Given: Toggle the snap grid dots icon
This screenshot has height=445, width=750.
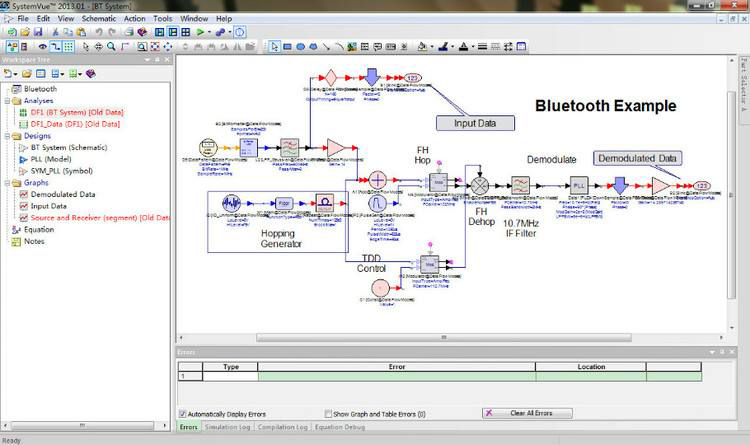Looking at the screenshot, I should coord(69,46).
